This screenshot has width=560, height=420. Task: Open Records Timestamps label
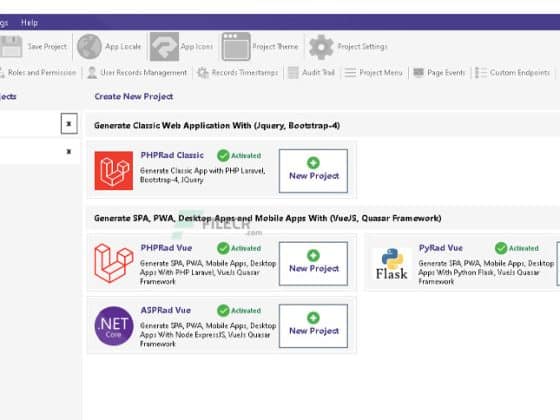point(245,72)
